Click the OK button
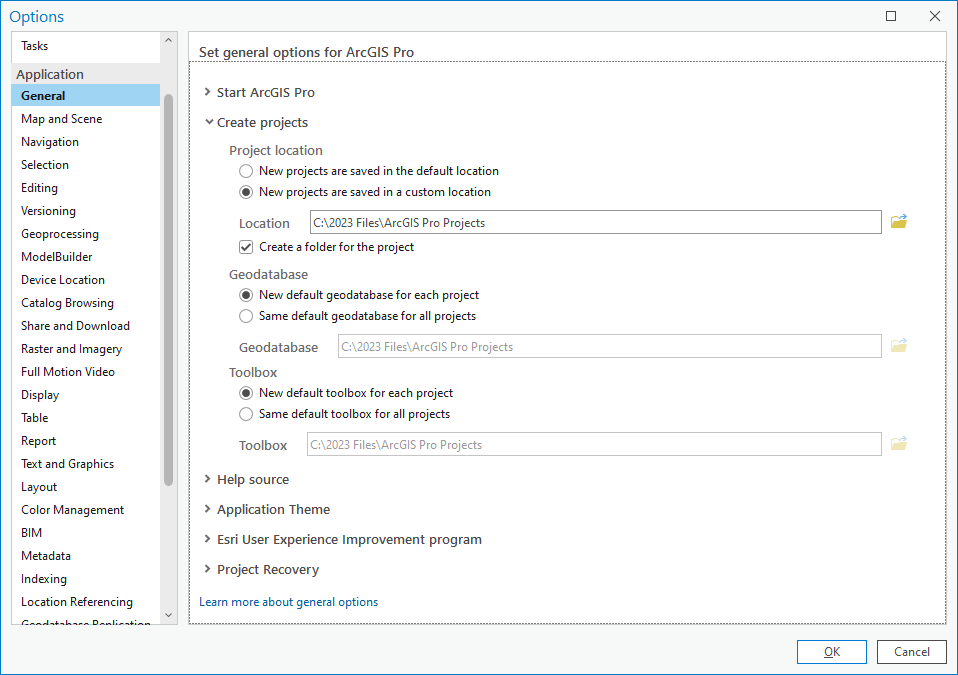The width and height of the screenshot is (958, 675). pos(831,652)
